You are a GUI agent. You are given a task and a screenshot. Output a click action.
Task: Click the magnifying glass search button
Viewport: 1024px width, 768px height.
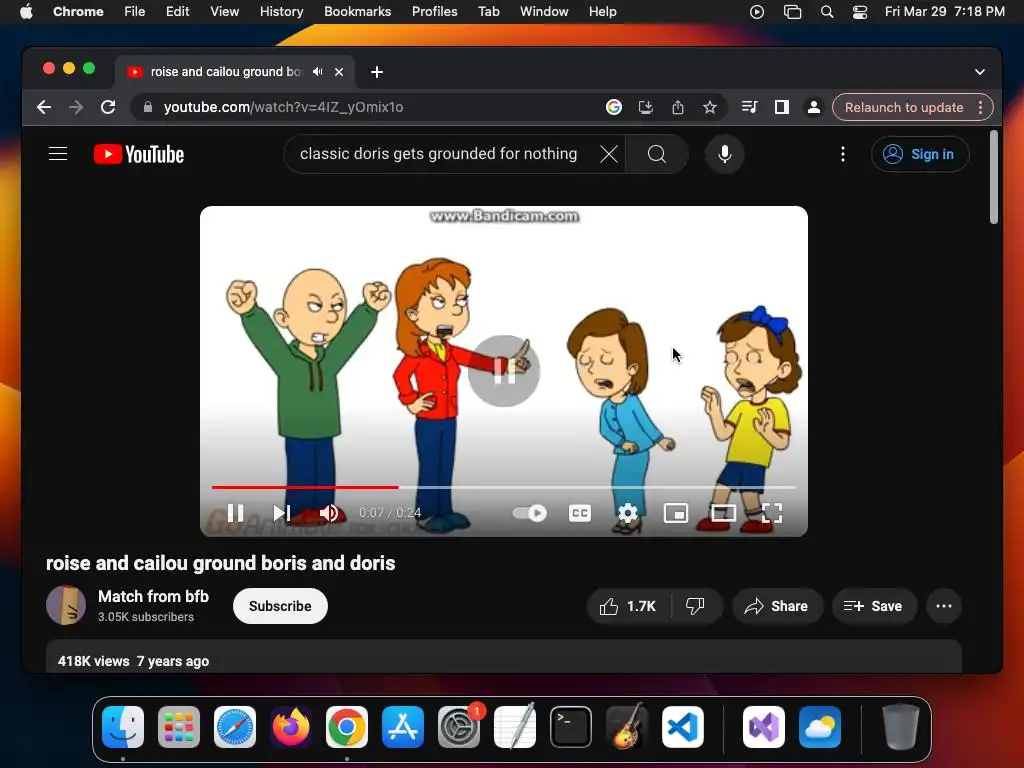point(656,154)
